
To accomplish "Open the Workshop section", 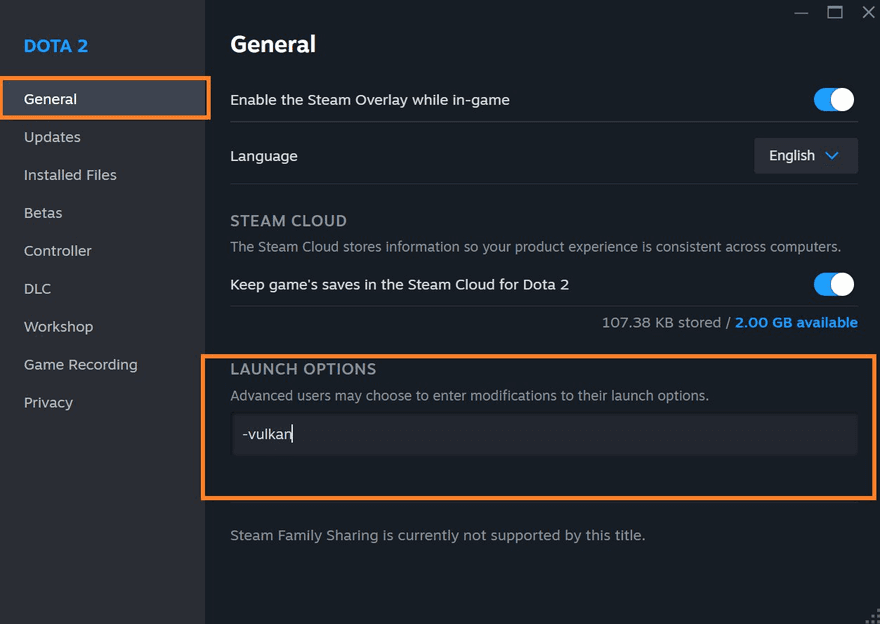I will (58, 327).
